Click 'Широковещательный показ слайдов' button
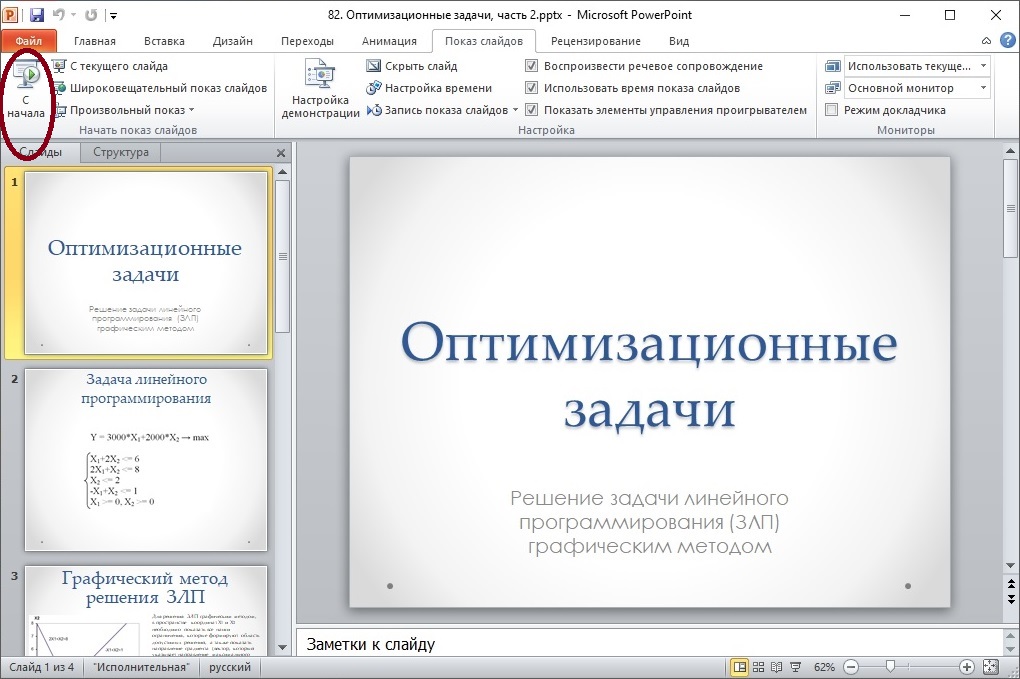1020x679 pixels. coord(160,88)
